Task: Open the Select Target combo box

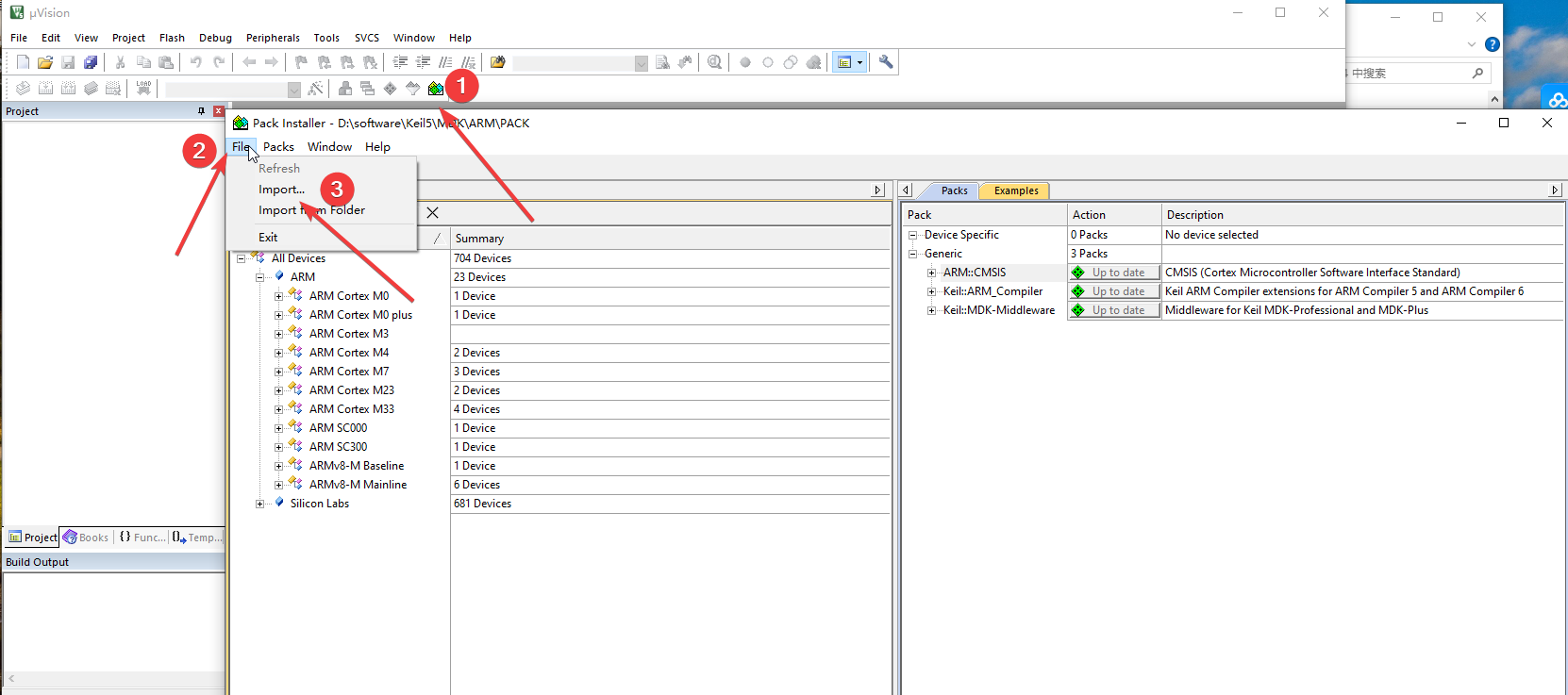Action: click(x=233, y=90)
